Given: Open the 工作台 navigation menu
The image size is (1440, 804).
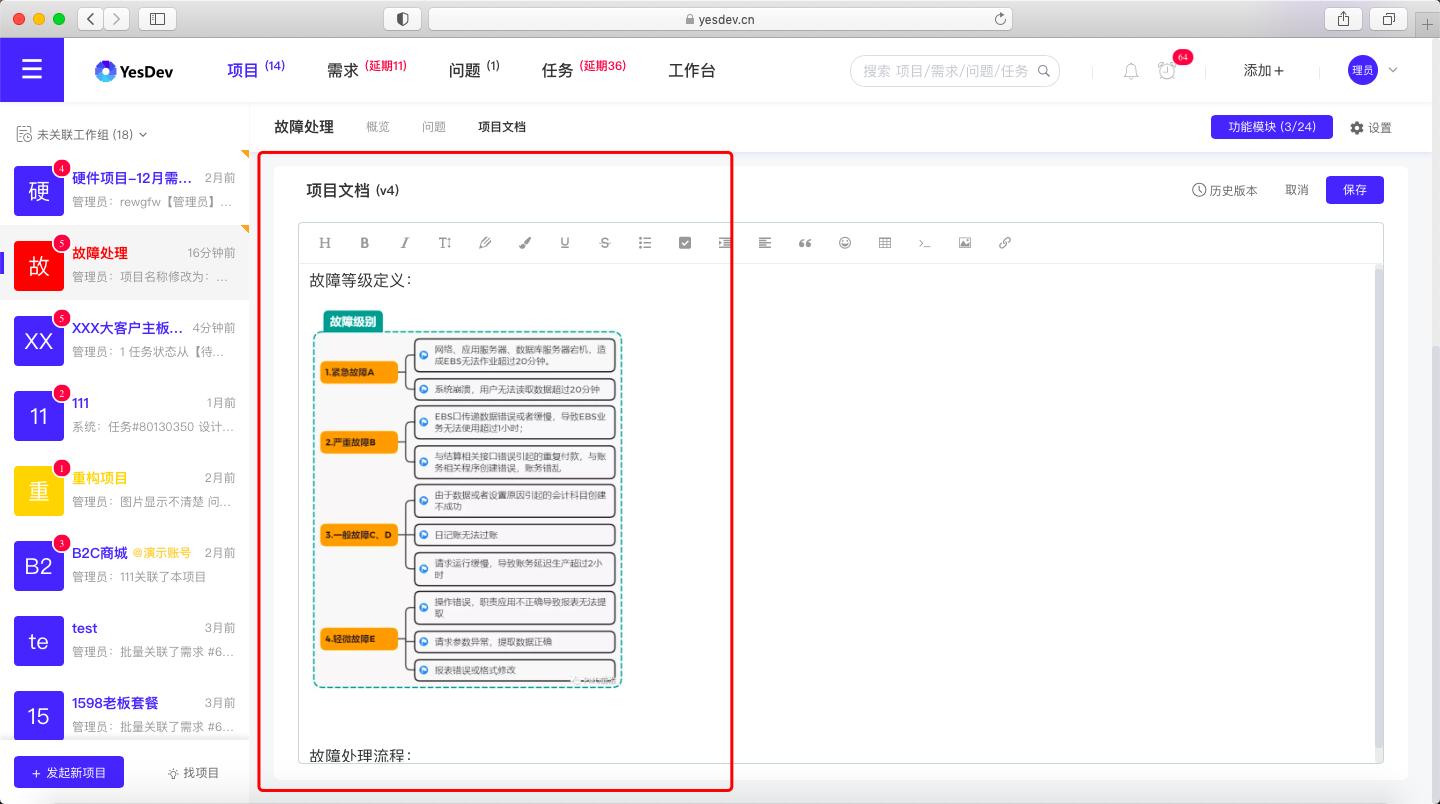Looking at the screenshot, I should pos(692,70).
